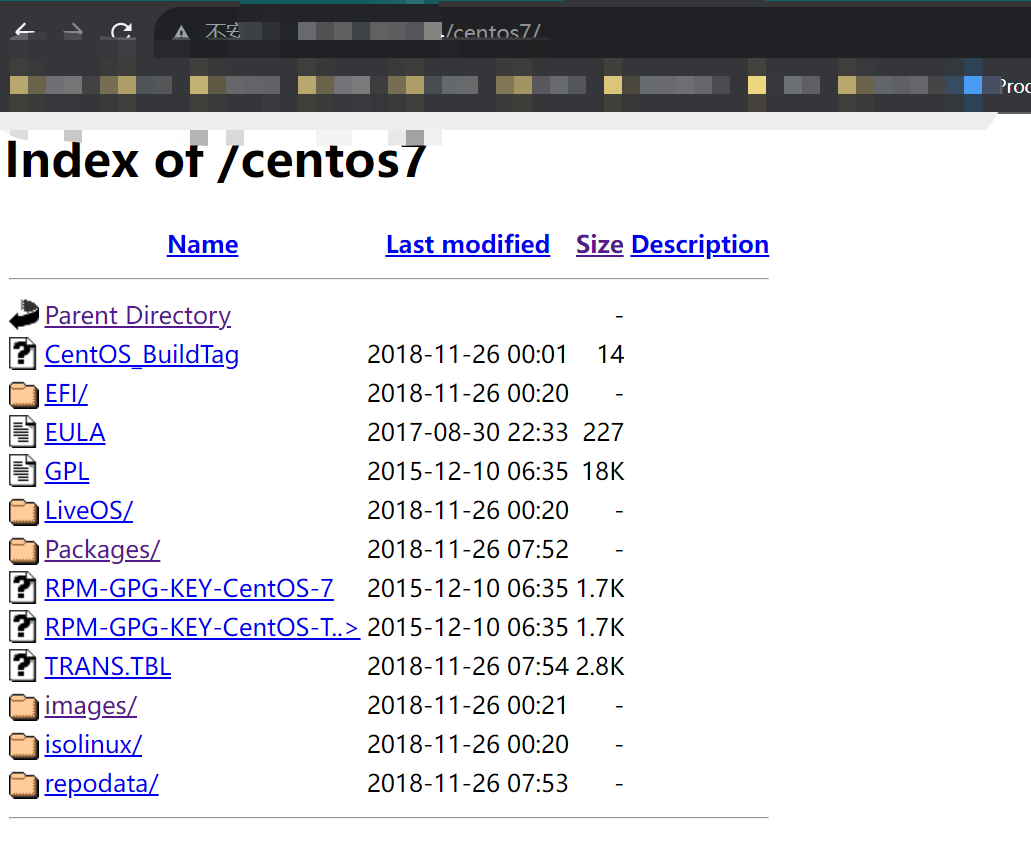Click the folder icon beside images/
Screen dimensions: 1031x859
click(24, 706)
